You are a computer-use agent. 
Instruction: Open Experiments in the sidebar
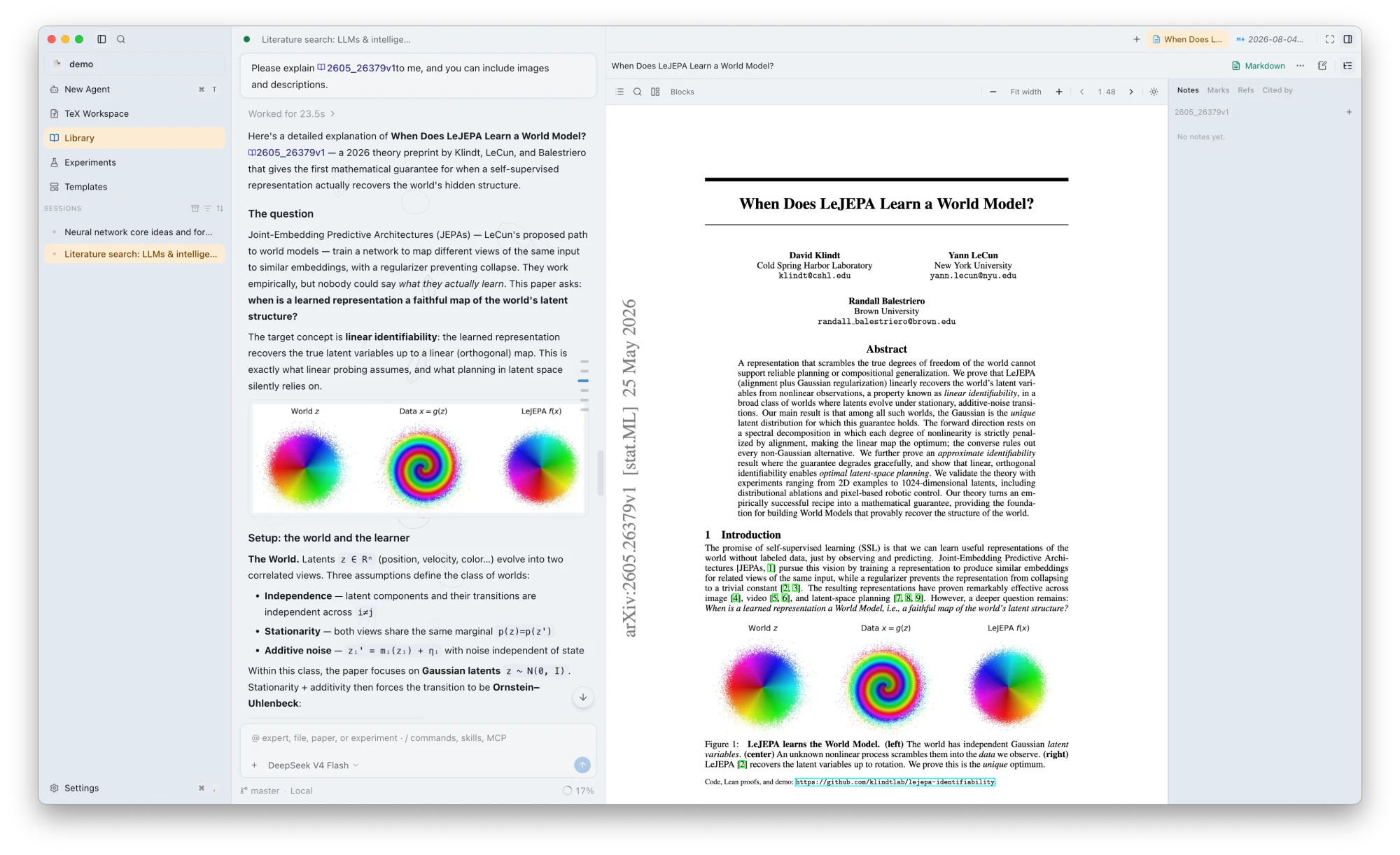point(134,162)
